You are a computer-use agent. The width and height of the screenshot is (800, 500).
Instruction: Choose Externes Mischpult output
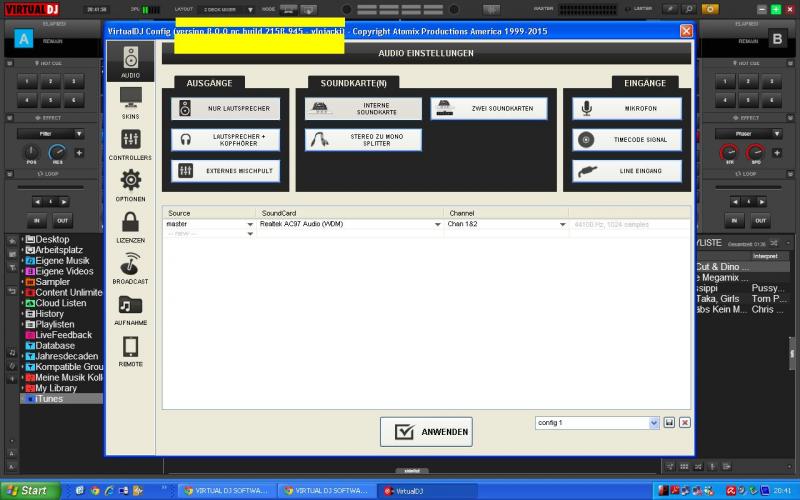tap(226, 171)
